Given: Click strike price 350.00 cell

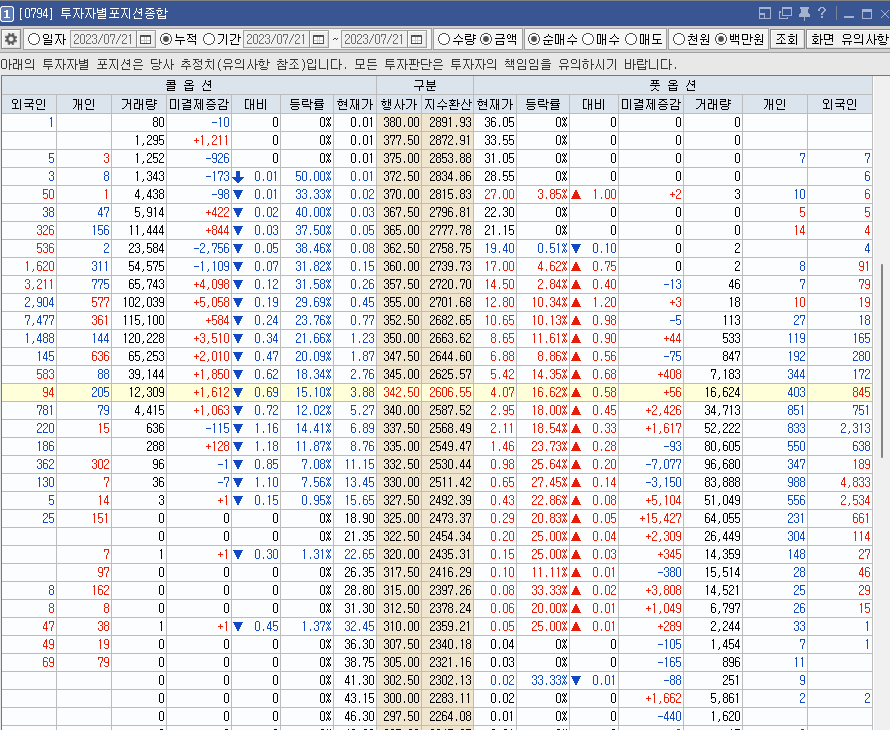Looking at the screenshot, I should click(401, 338).
